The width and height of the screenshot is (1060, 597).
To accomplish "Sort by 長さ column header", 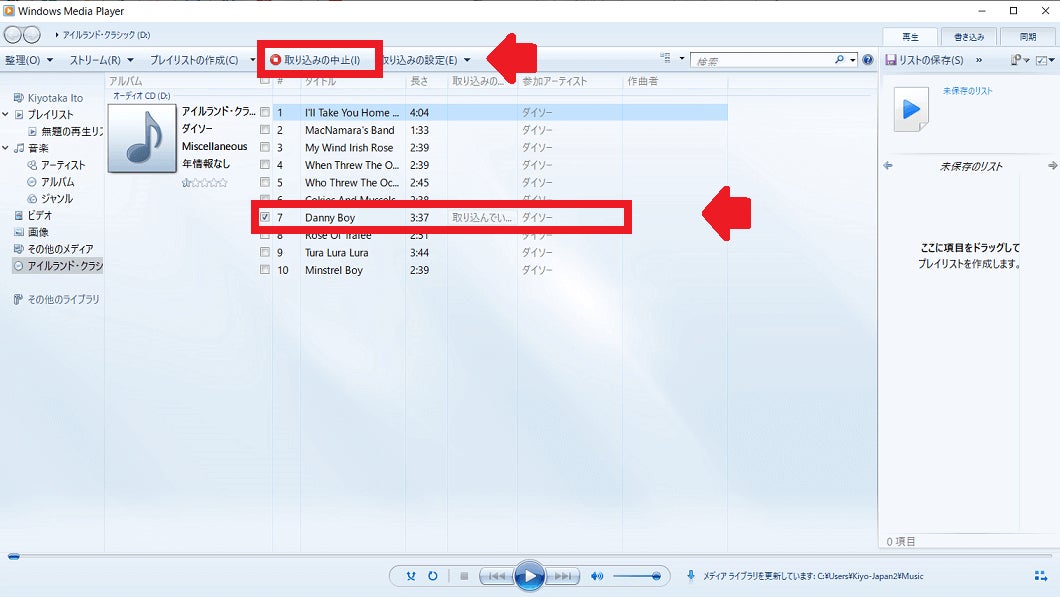I will point(427,81).
